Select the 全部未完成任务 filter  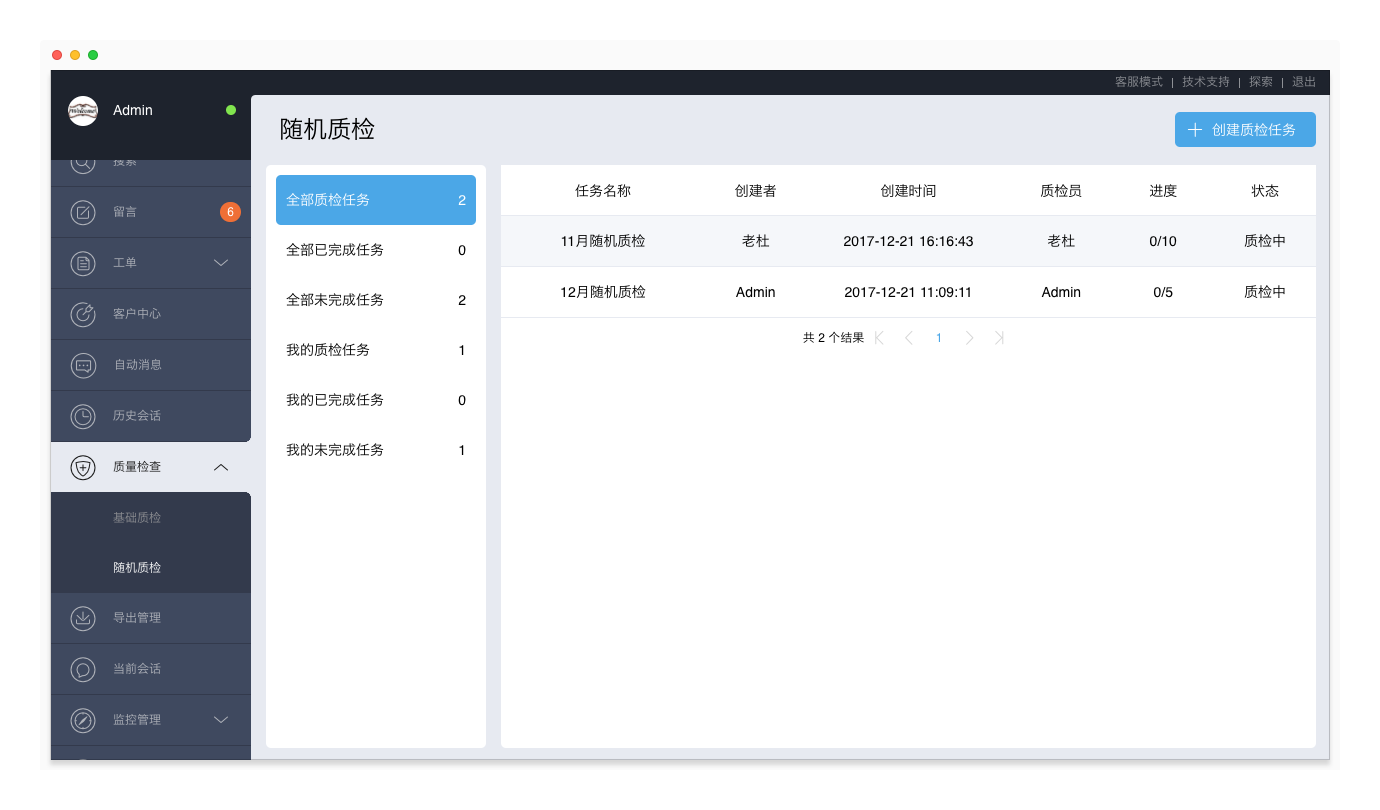pos(375,300)
